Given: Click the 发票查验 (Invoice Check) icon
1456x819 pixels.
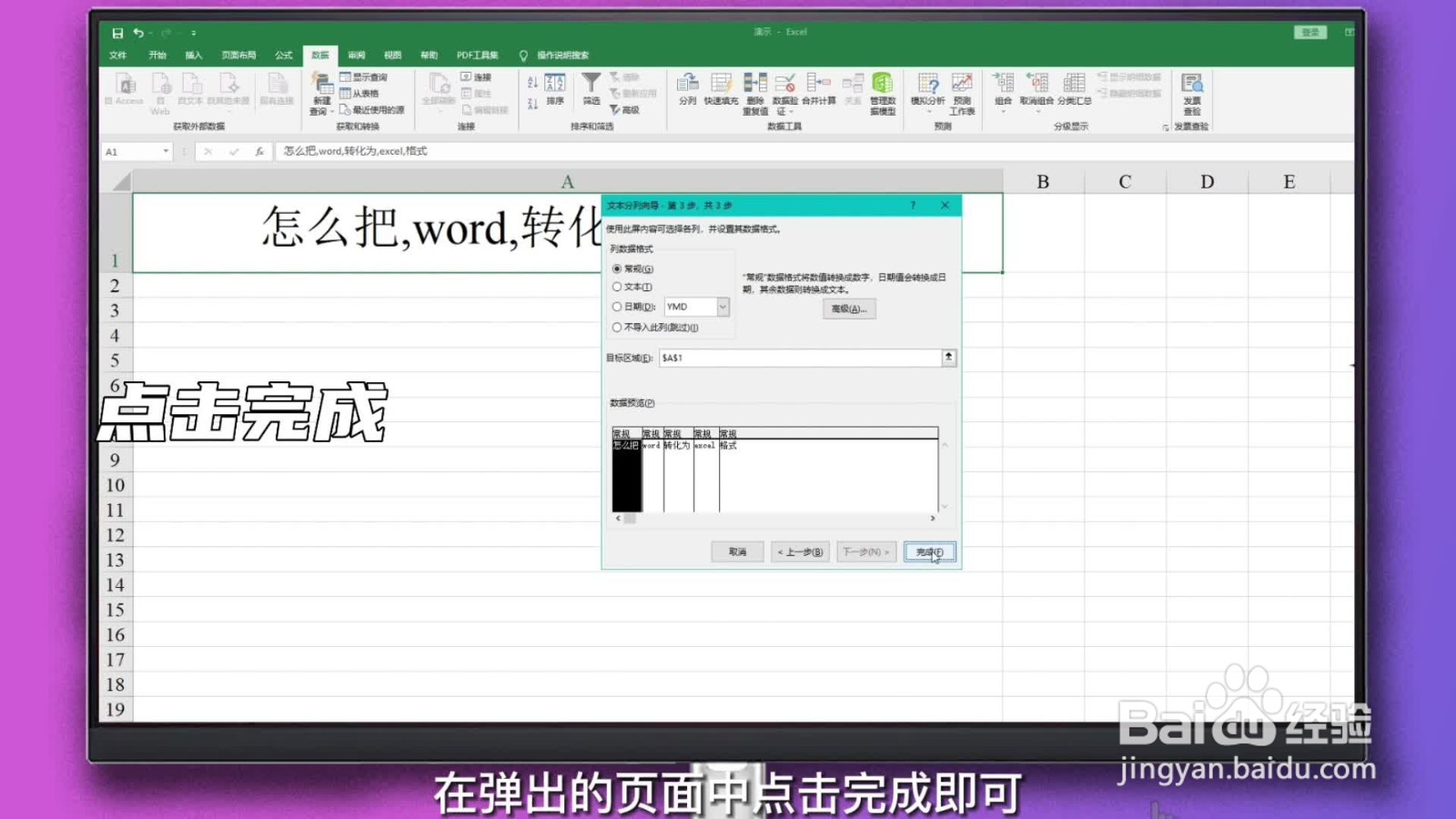Looking at the screenshot, I should pos(1192,83).
